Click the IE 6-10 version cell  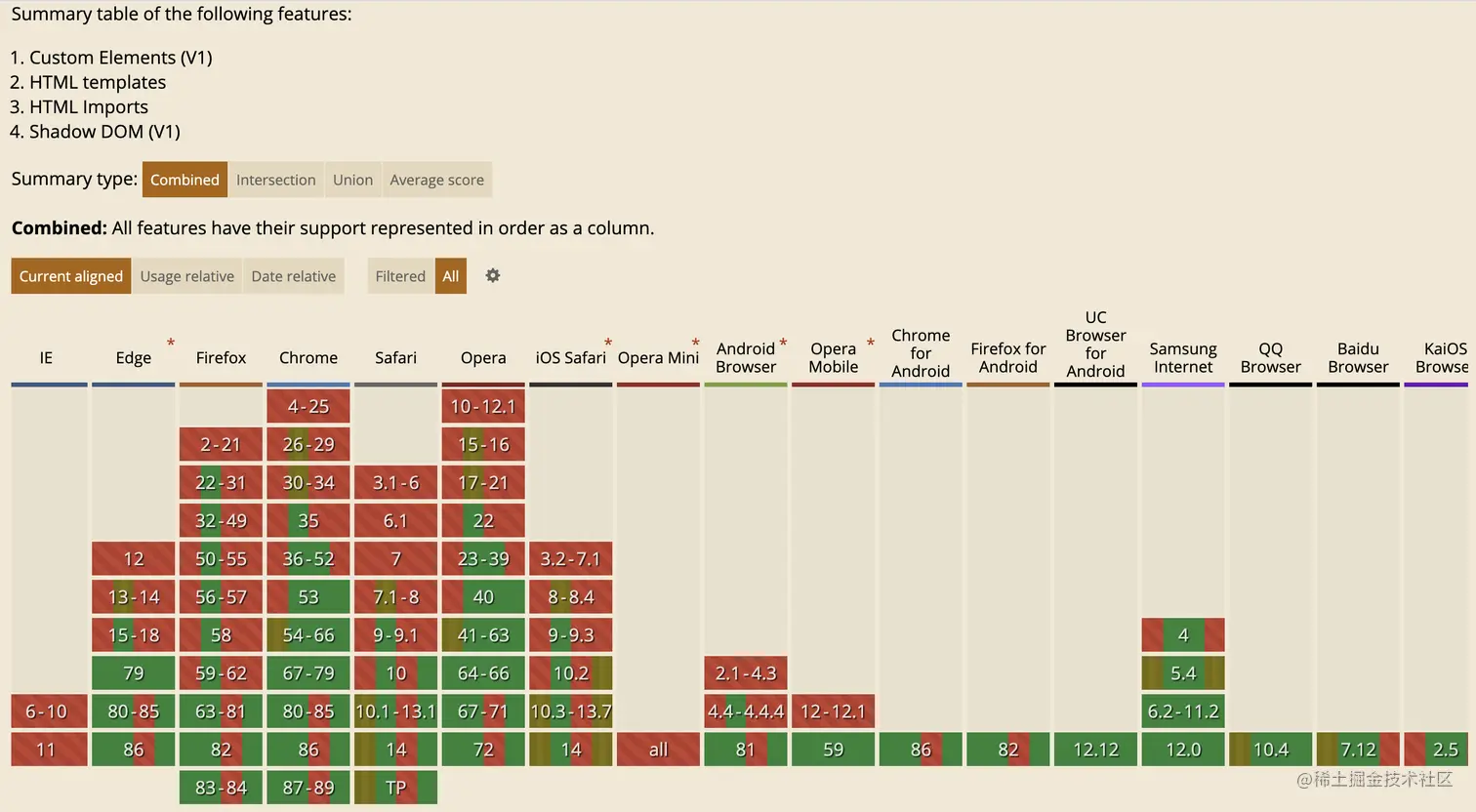click(49, 711)
